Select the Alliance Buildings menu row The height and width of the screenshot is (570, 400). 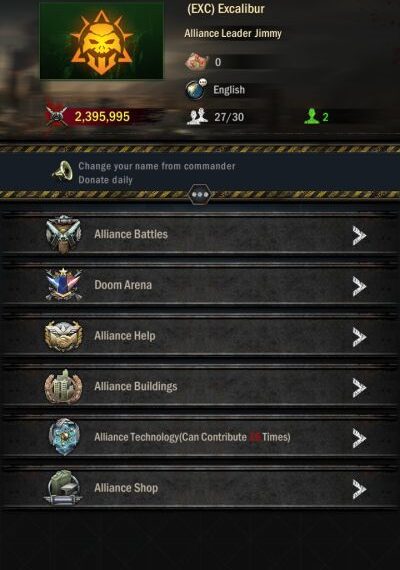[x=200, y=387]
